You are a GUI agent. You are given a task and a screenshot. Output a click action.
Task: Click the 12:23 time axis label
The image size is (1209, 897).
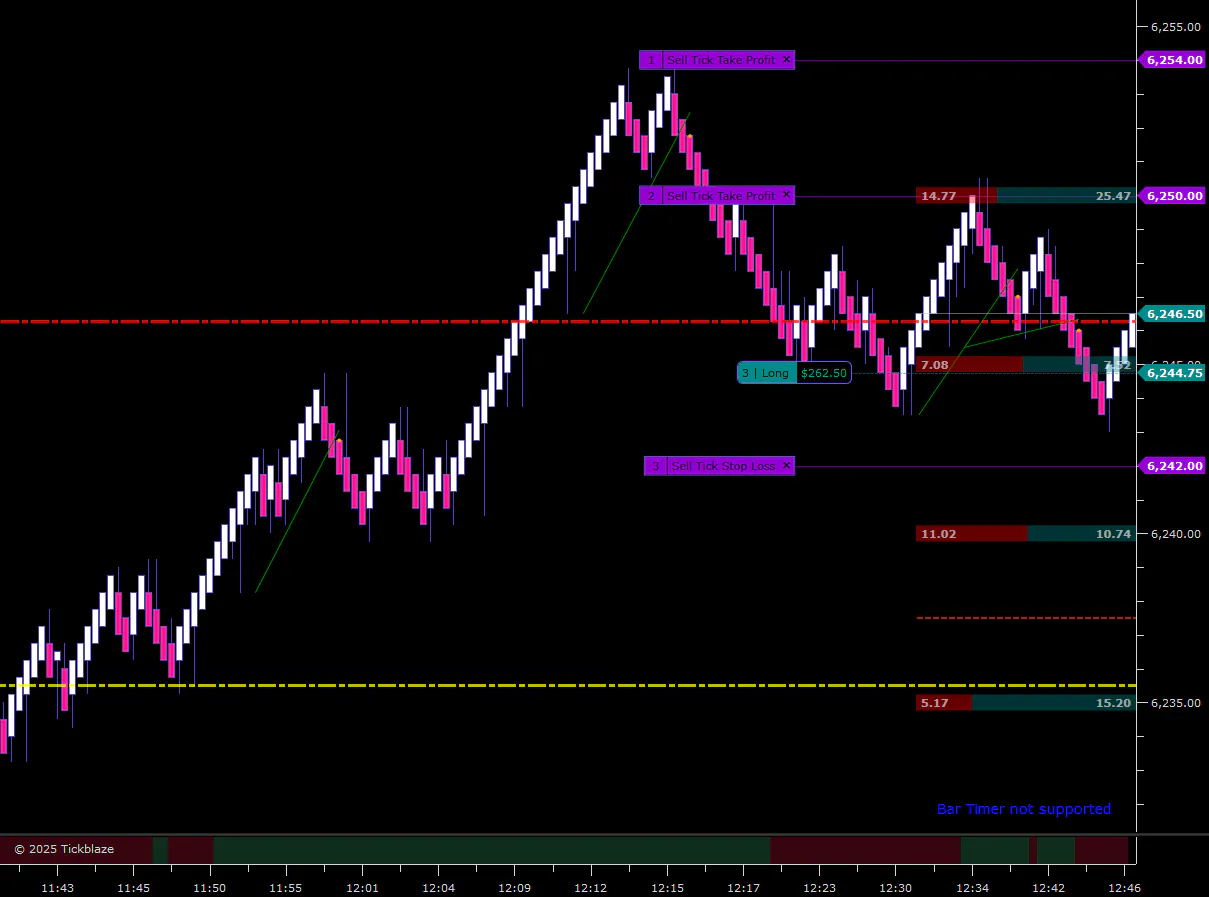coord(819,888)
